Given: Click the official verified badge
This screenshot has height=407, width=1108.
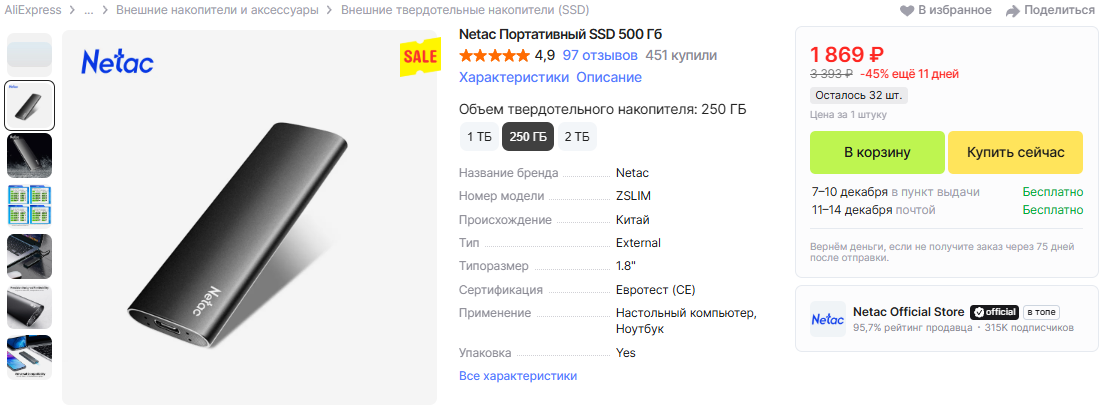Looking at the screenshot, I should (995, 311).
